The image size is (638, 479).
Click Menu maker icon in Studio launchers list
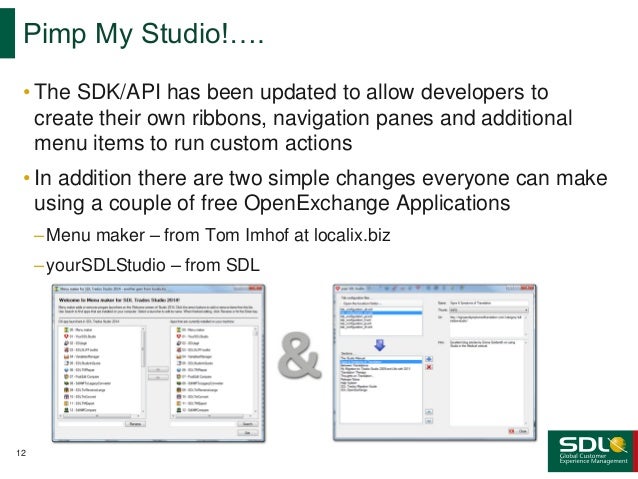(66, 330)
